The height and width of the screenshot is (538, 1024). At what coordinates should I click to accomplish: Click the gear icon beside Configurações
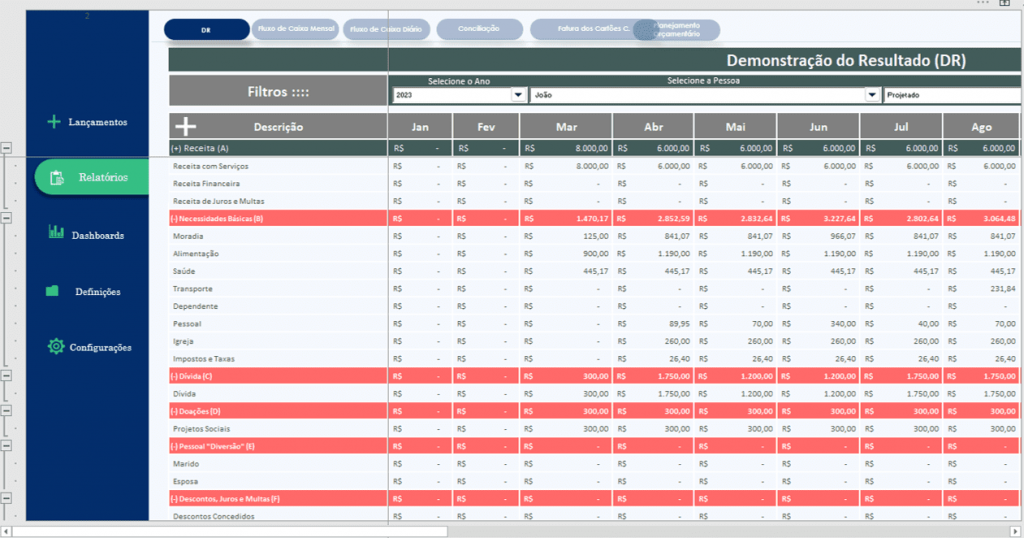tap(56, 347)
